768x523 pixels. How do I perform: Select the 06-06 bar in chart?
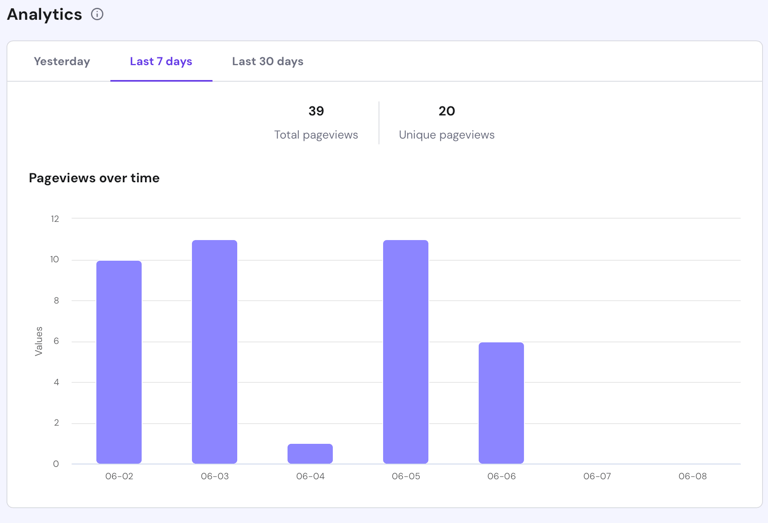(x=501, y=403)
